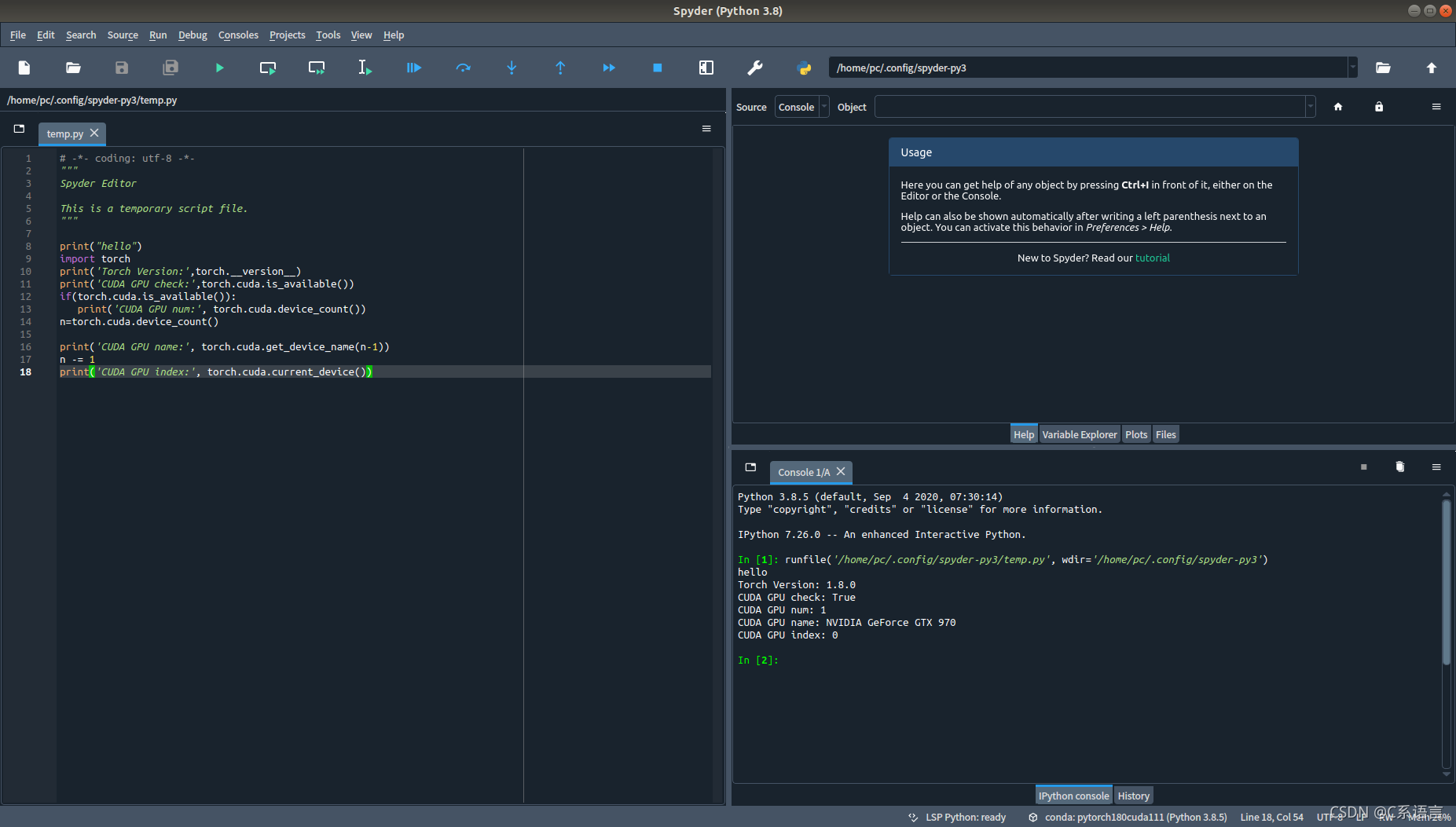Image resolution: width=1456 pixels, height=827 pixels.
Task: Open the View menu
Action: [x=361, y=35]
